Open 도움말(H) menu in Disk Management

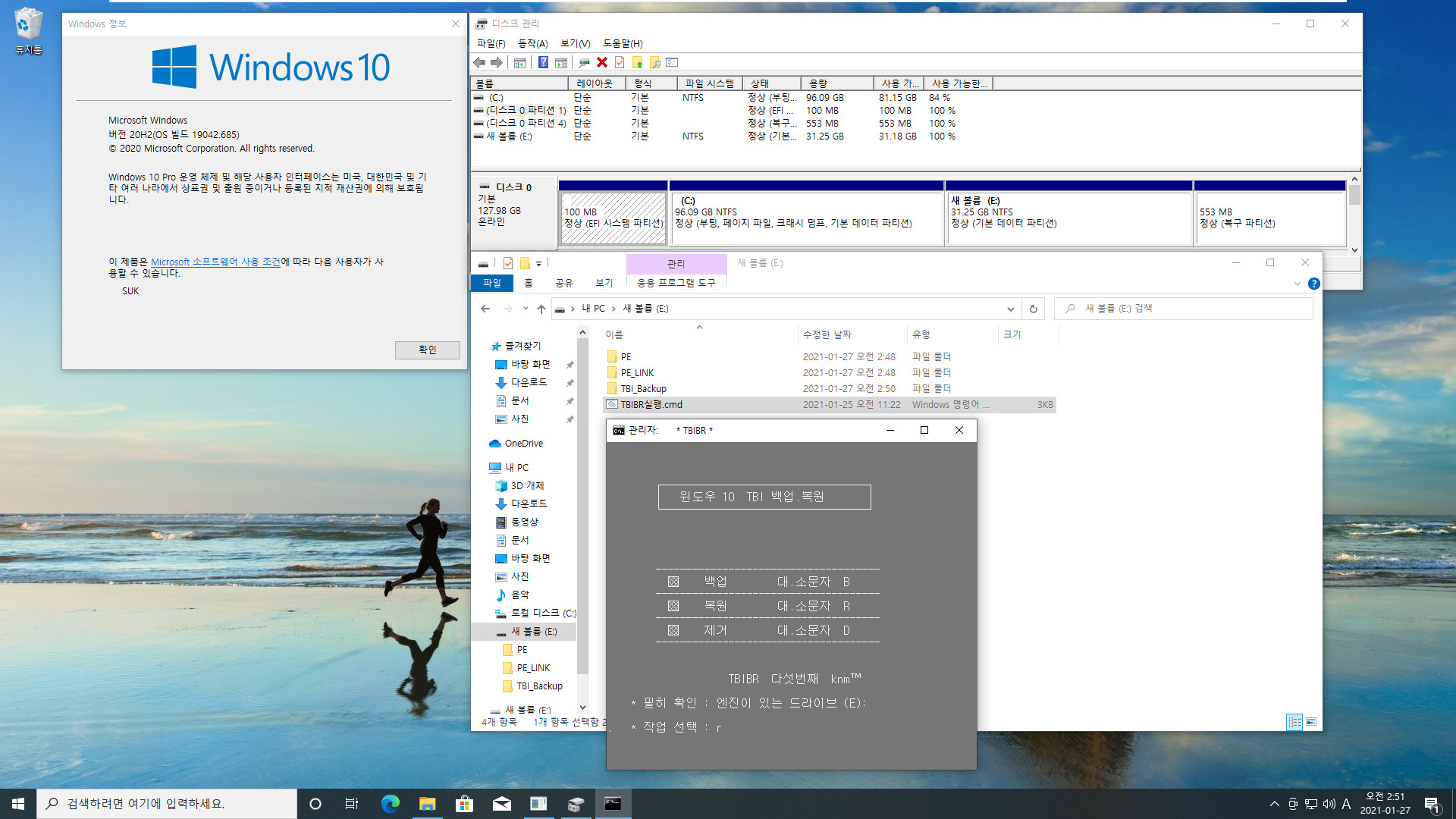623,43
